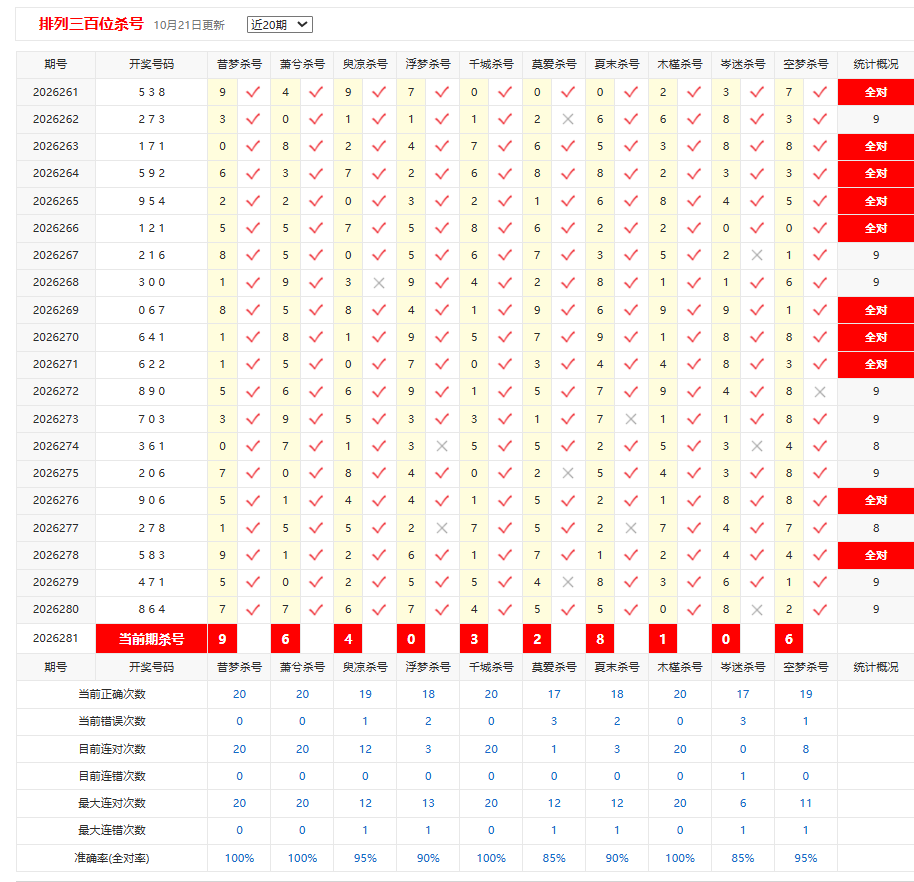
Task: Click the red check for 昔梦 in row 2026261
Action: click(253, 92)
